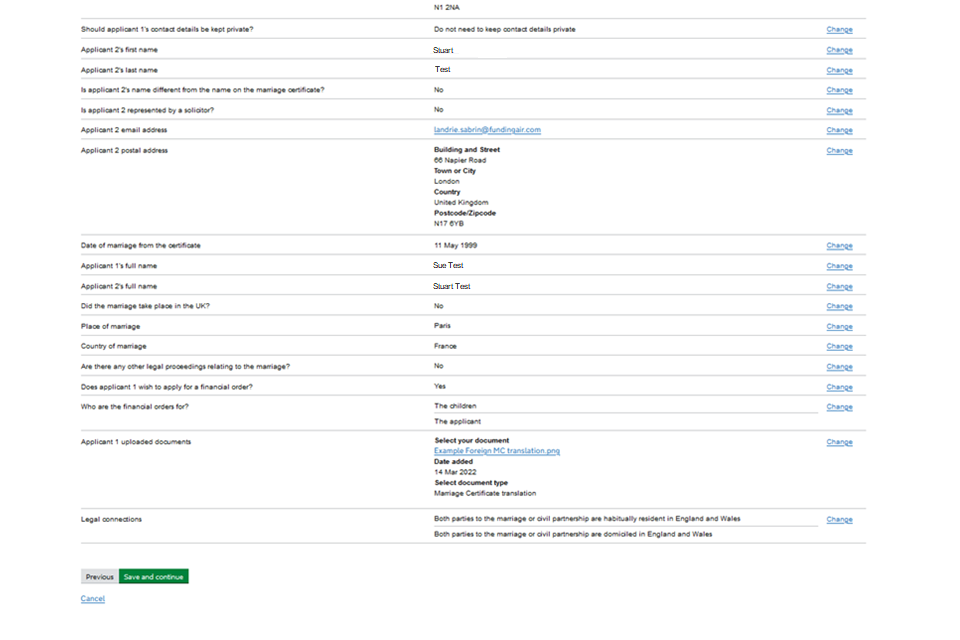Viewport: 960px width, 640px height.
Task: Change Applicant 2 email address
Action: 839,130
